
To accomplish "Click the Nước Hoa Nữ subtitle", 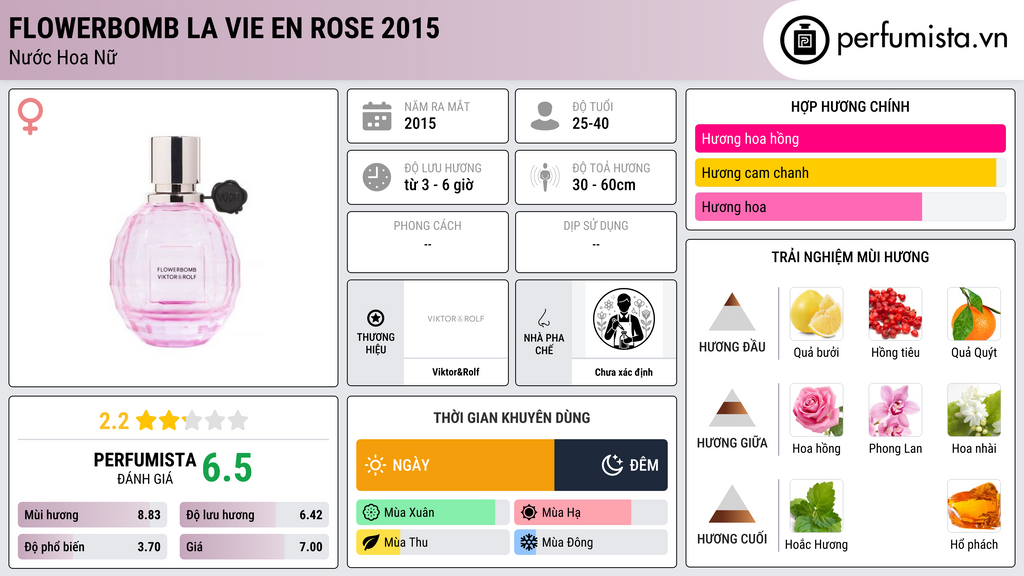I will point(63,58).
